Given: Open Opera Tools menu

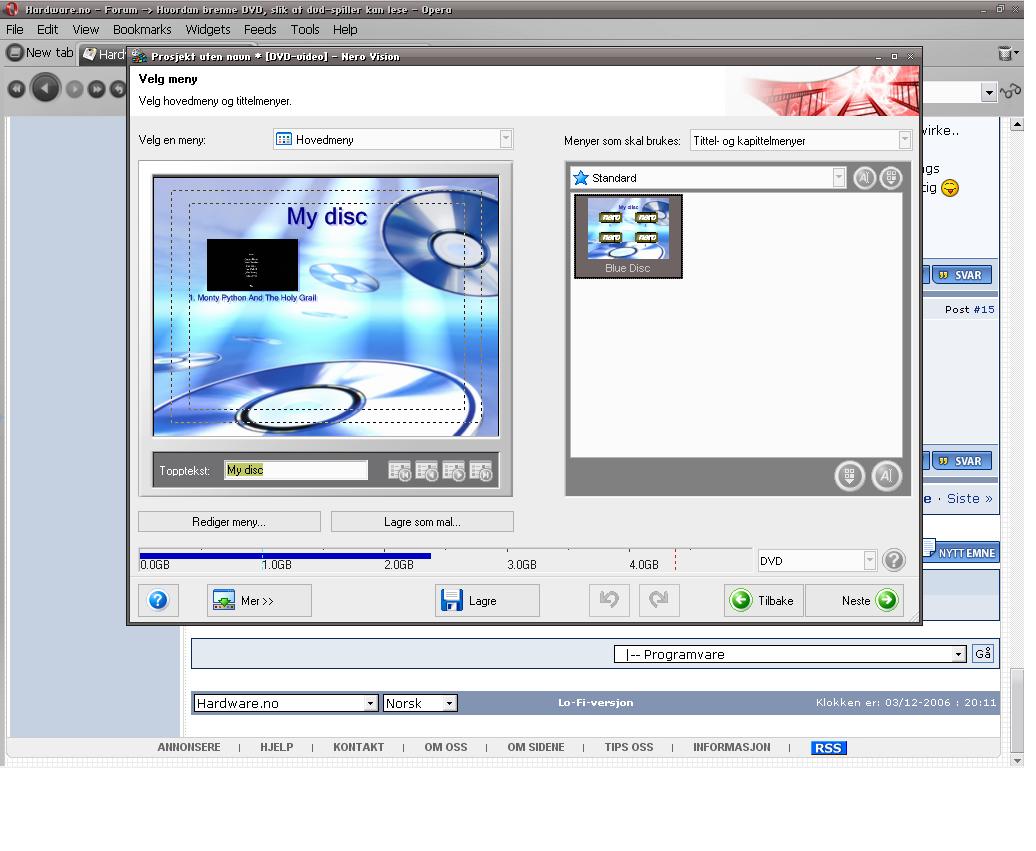Looking at the screenshot, I should coord(305,30).
